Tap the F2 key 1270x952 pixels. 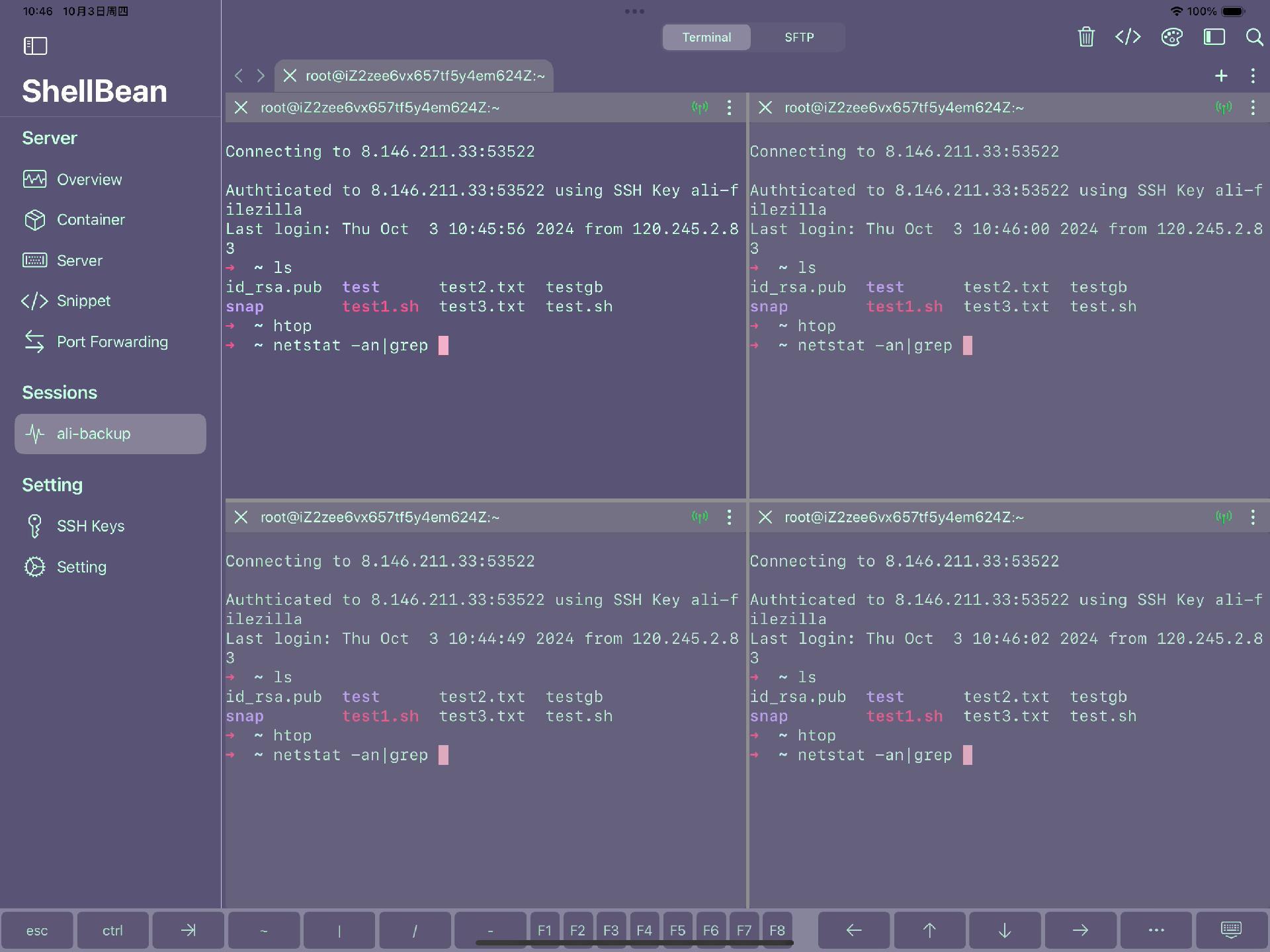[x=577, y=930]
